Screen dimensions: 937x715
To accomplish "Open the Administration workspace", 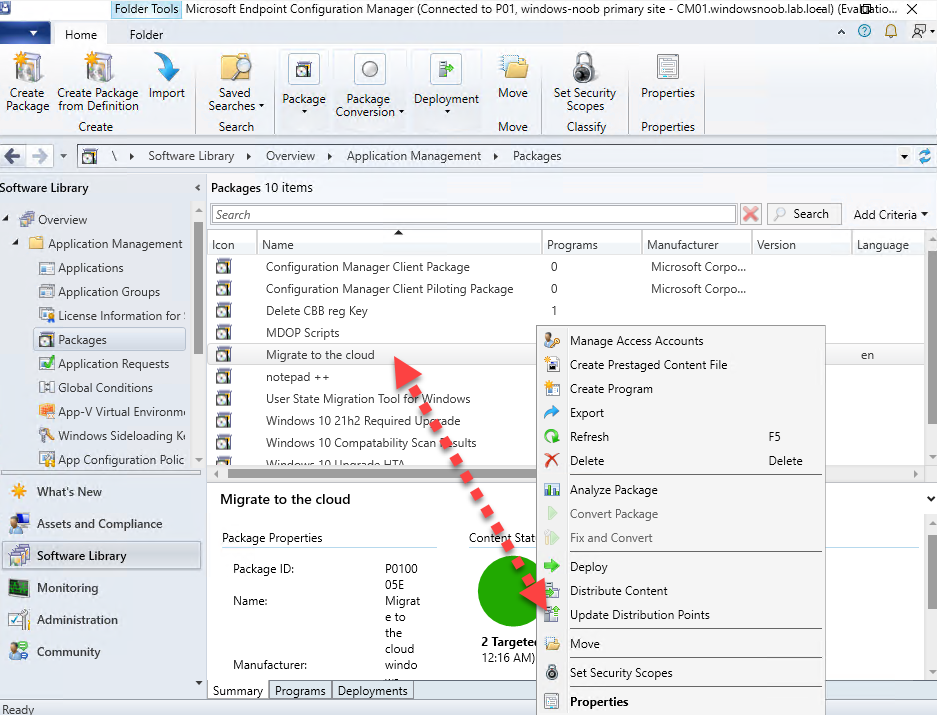I will pos(77,620).
